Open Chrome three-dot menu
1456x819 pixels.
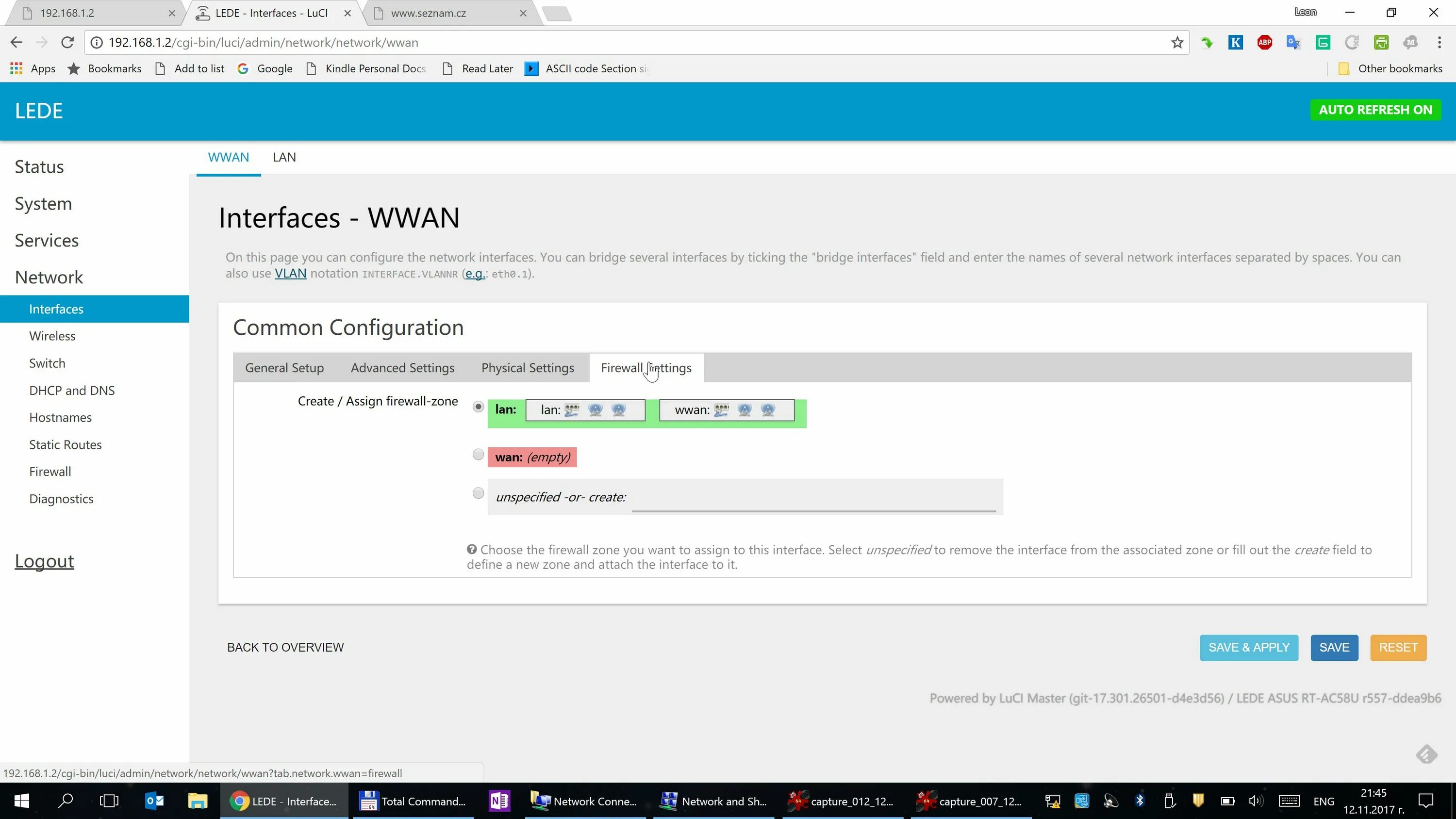1439,42
